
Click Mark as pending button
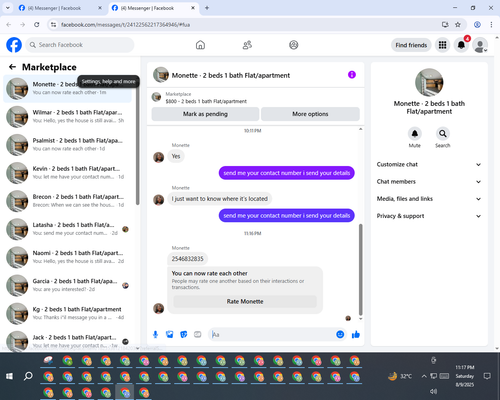pyautogui.click(x=205, y=114)
